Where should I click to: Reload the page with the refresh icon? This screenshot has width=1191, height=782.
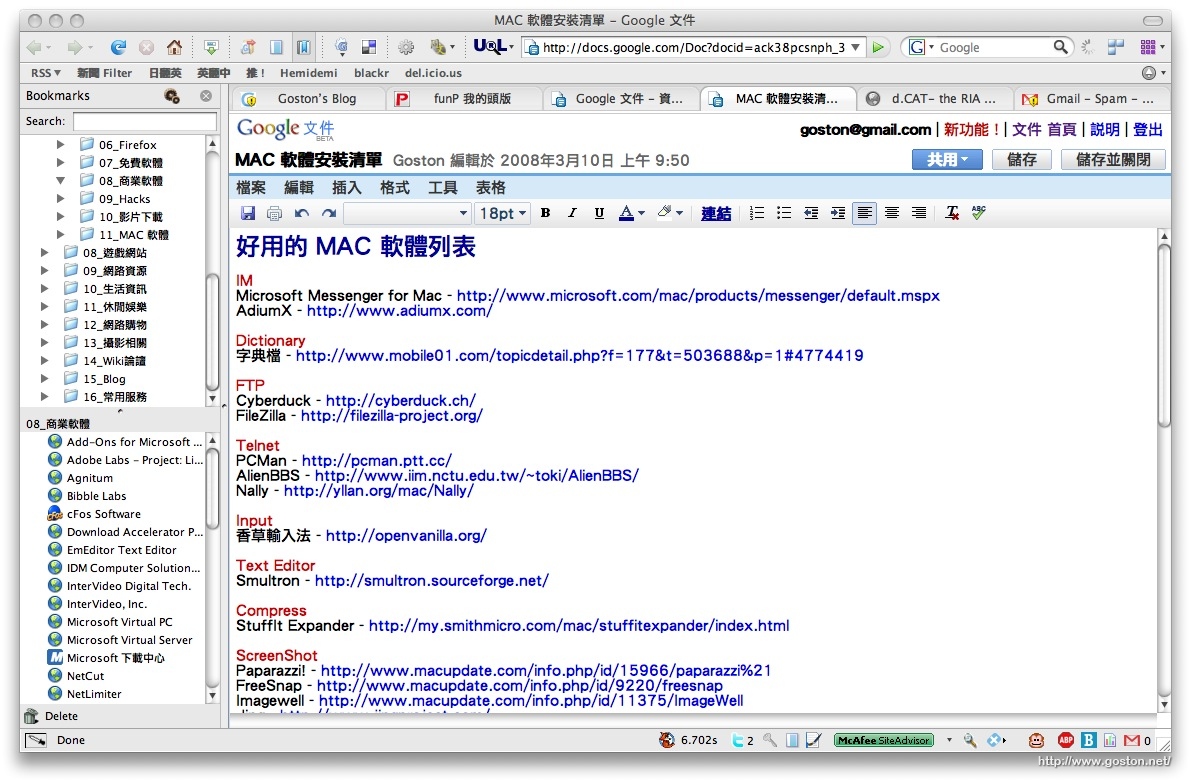118,47
